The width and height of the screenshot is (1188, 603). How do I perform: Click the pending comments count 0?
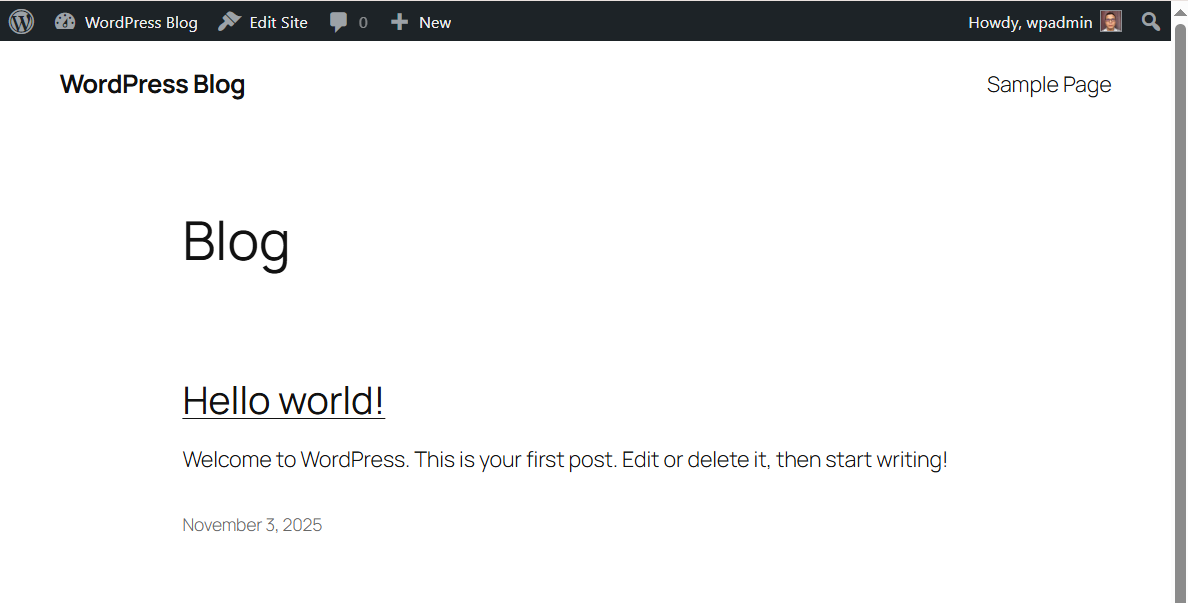tap(363, 22)
